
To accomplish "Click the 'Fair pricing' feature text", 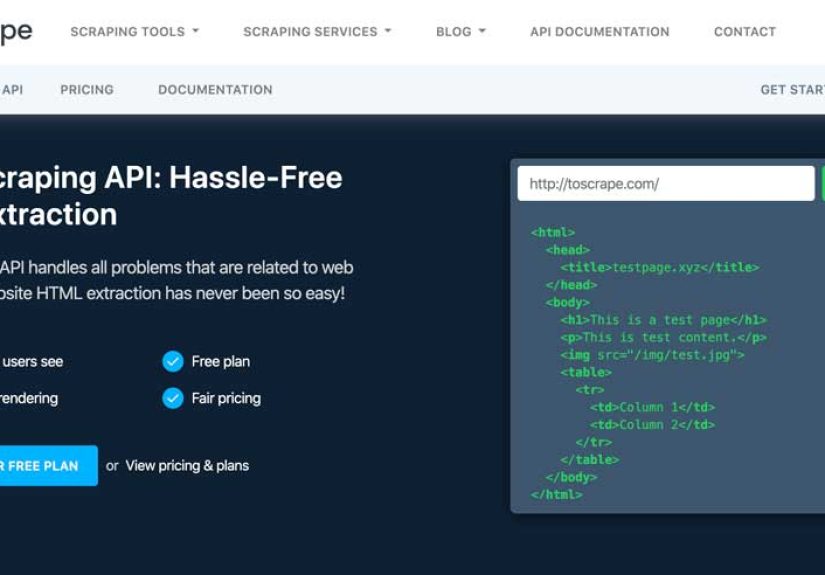I will (226, 398).
